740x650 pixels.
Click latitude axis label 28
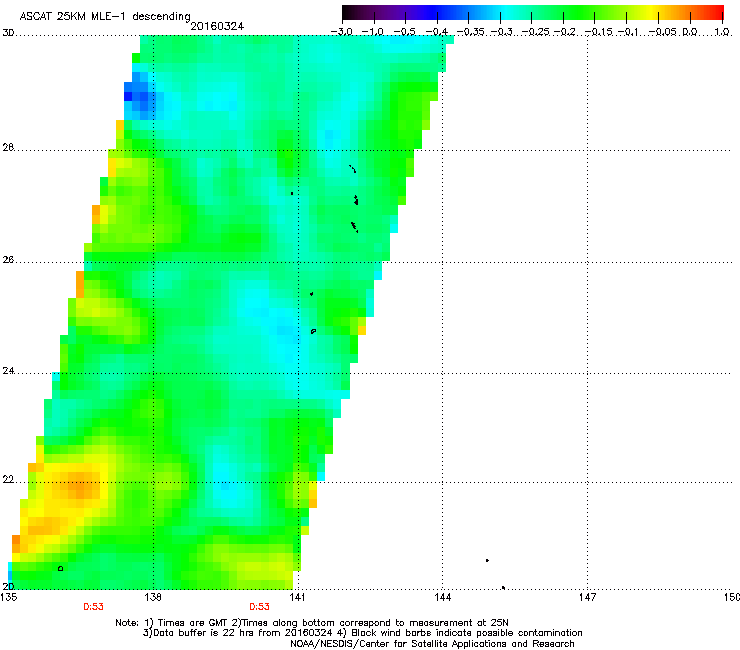[8, 147]
